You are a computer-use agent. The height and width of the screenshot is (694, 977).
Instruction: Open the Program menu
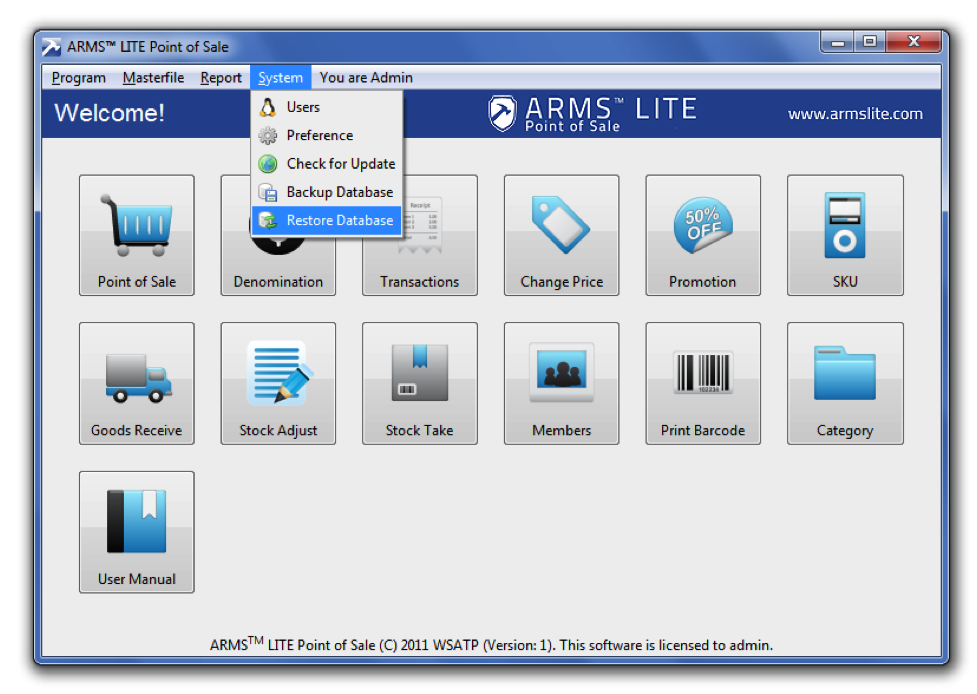(78, 77)
